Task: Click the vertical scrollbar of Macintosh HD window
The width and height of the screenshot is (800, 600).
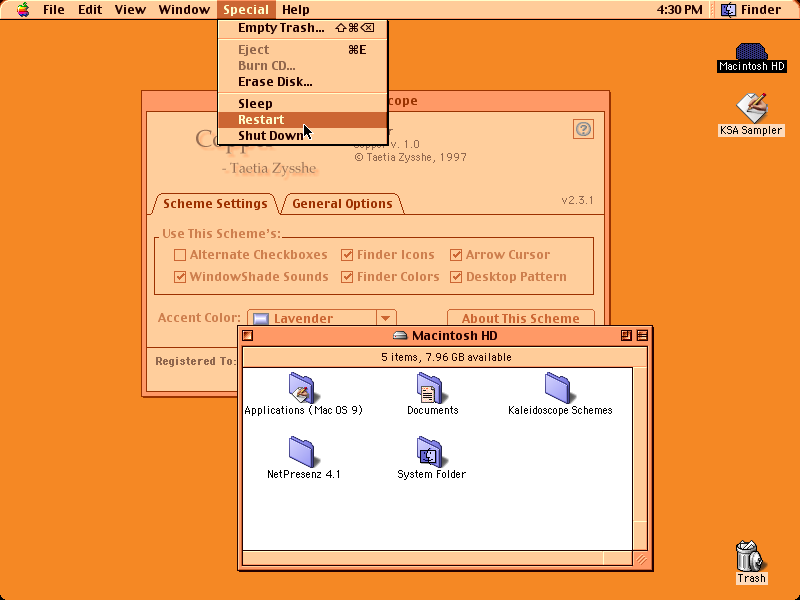Action: coord(640,459)
